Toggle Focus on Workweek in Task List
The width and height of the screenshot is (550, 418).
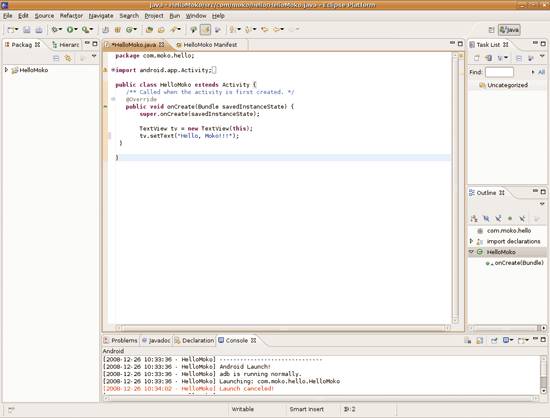[531, 58]
